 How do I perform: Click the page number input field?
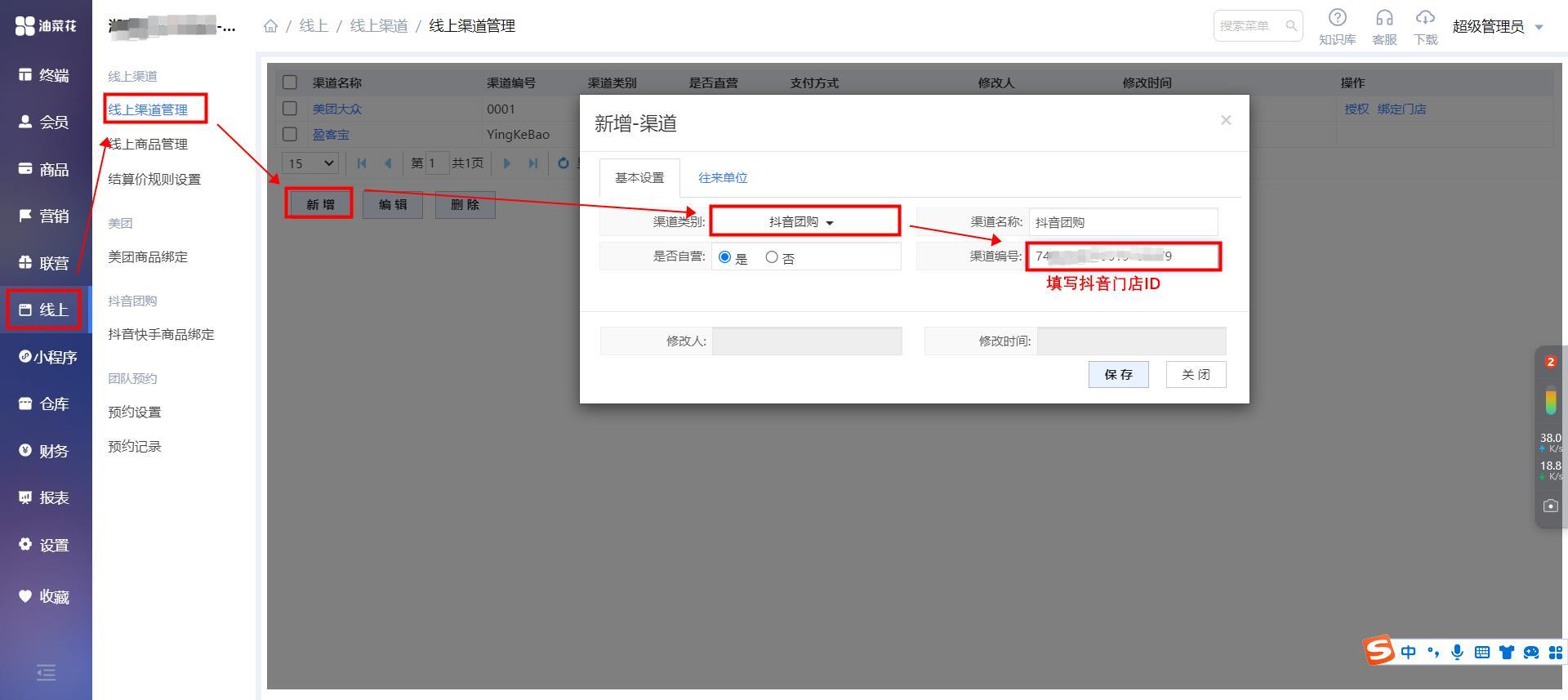(437, 163)
